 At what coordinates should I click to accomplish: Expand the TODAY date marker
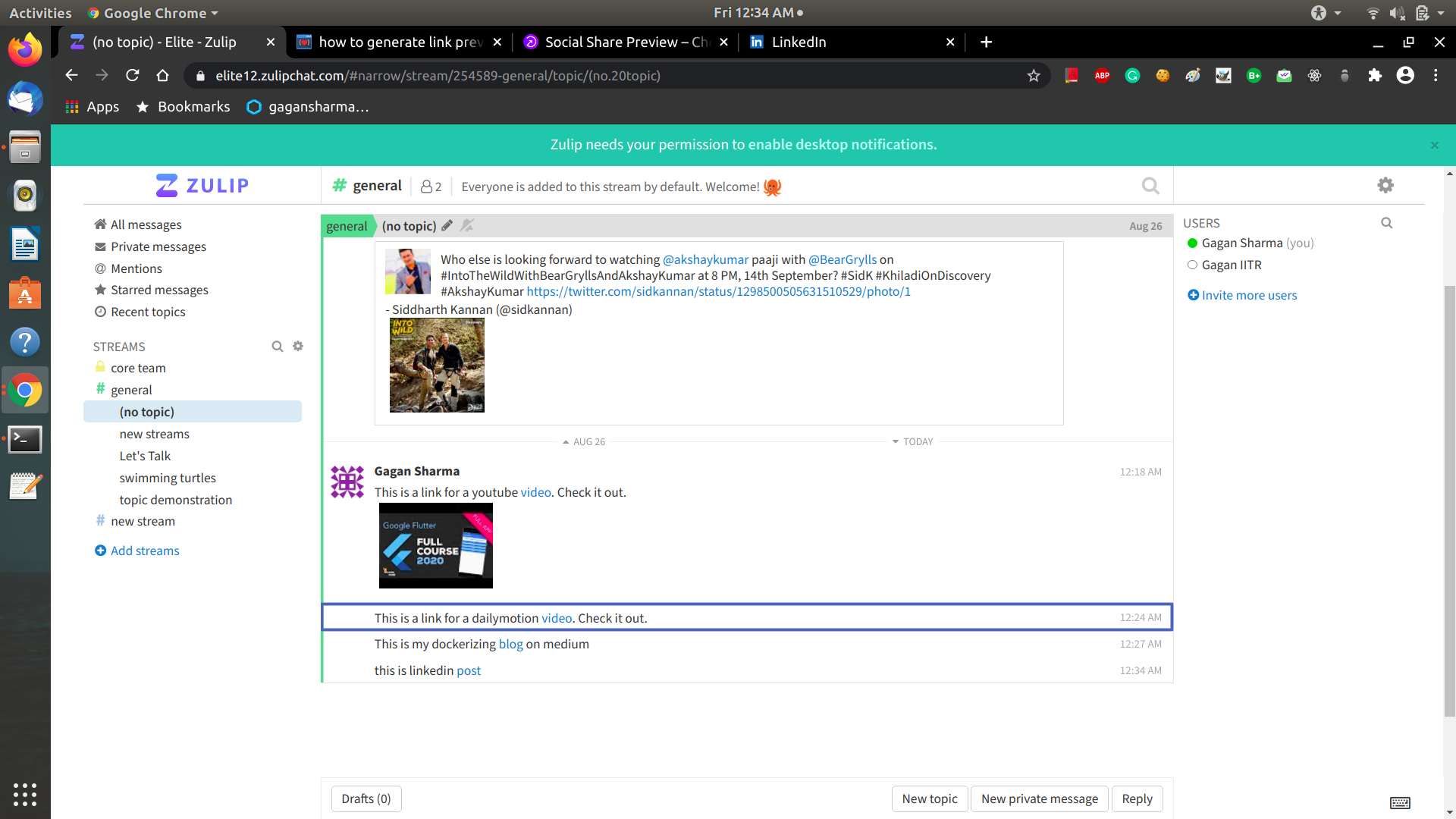pyautogui.click(x=912, y=441)
